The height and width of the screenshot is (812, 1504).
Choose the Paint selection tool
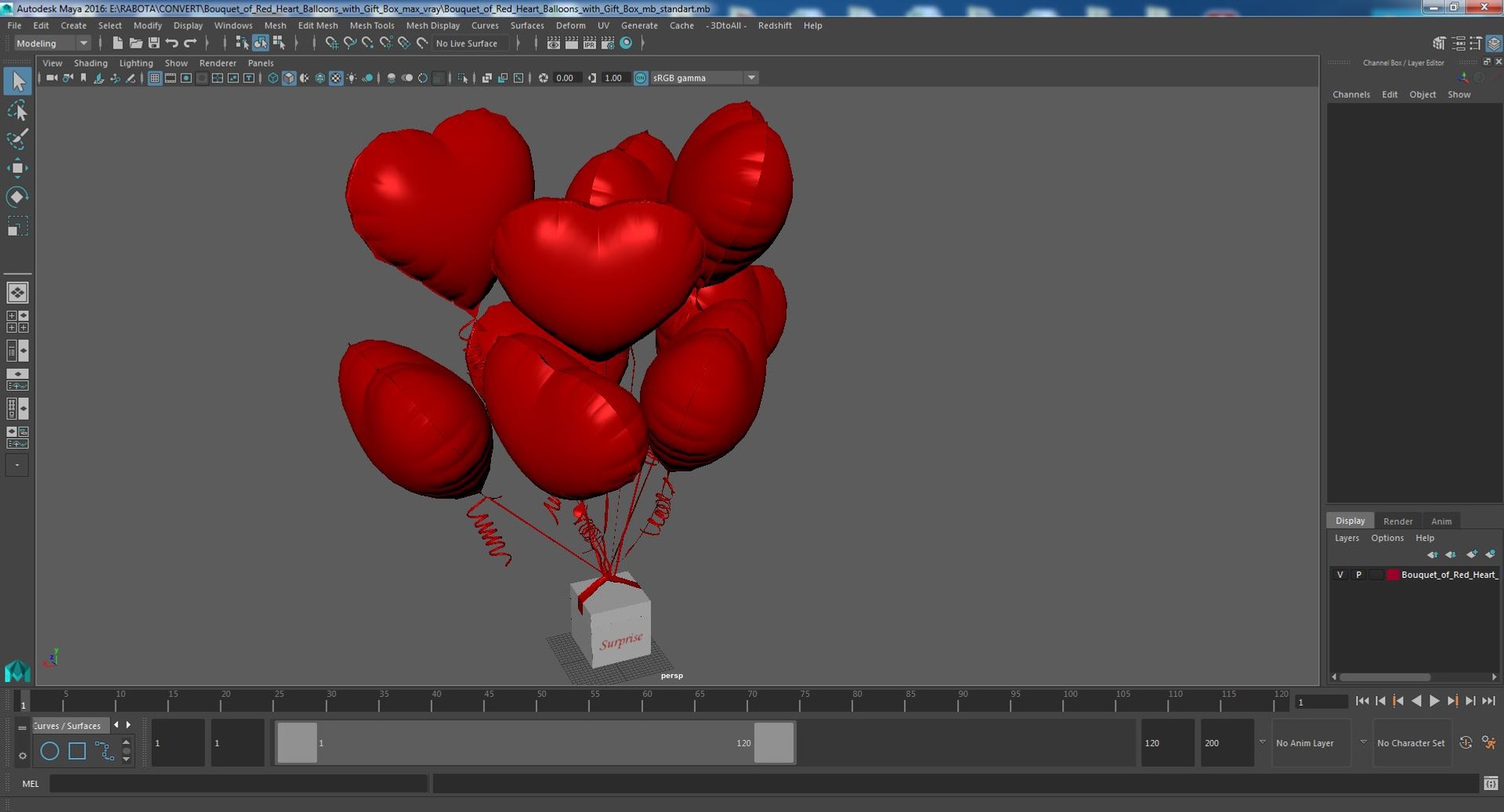(17, 139)
